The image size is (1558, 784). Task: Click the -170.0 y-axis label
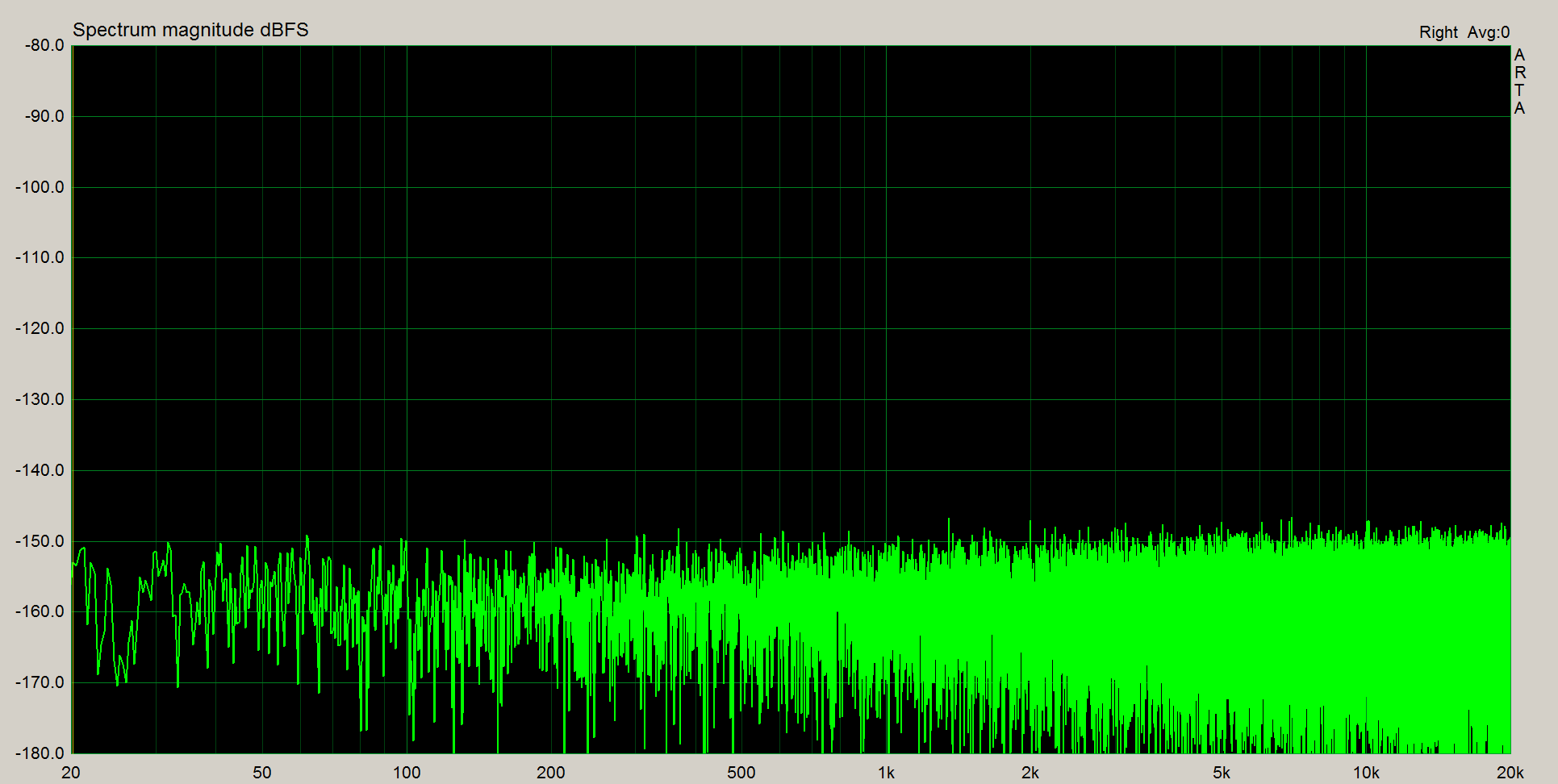[40, 682]
